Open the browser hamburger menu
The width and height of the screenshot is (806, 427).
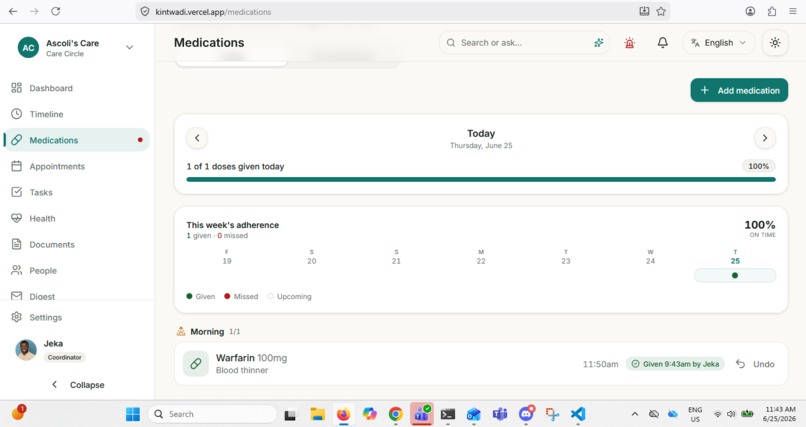(793, 11)
